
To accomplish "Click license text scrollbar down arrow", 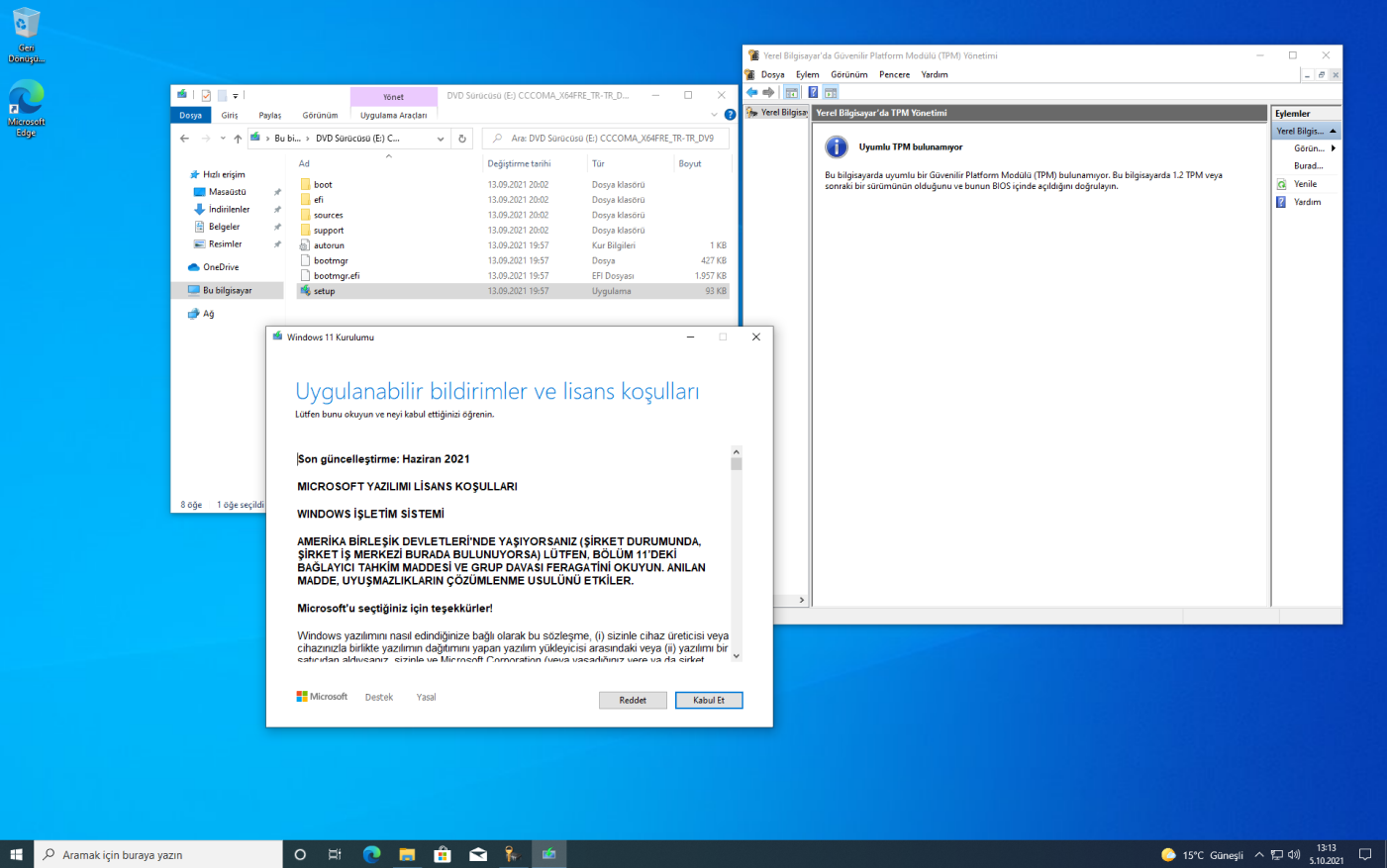I will point(736,654).
